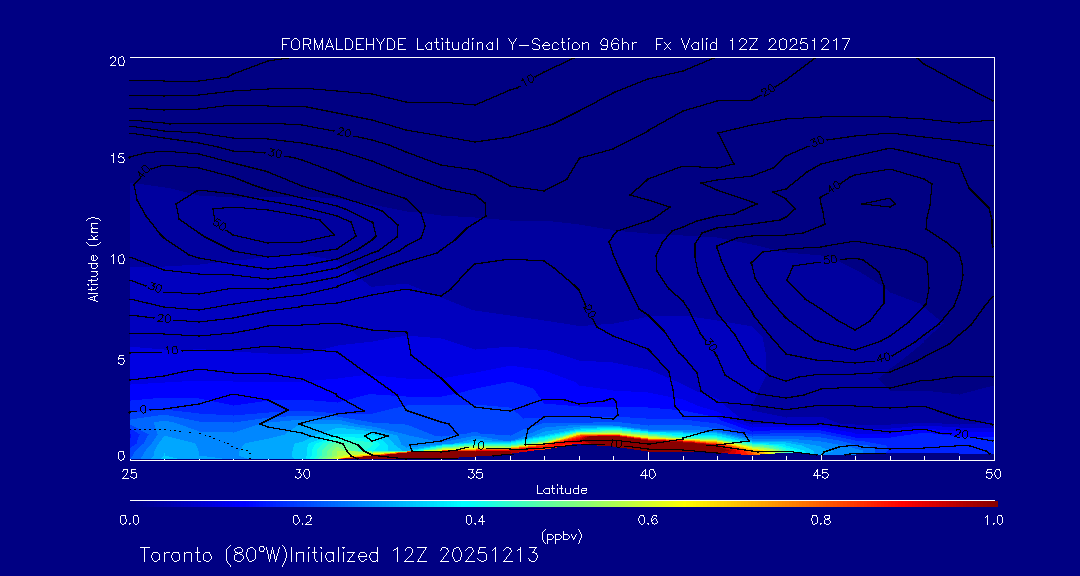Select the altitude axis tick label 15
1080x576 pixels.
coord(116,158)
